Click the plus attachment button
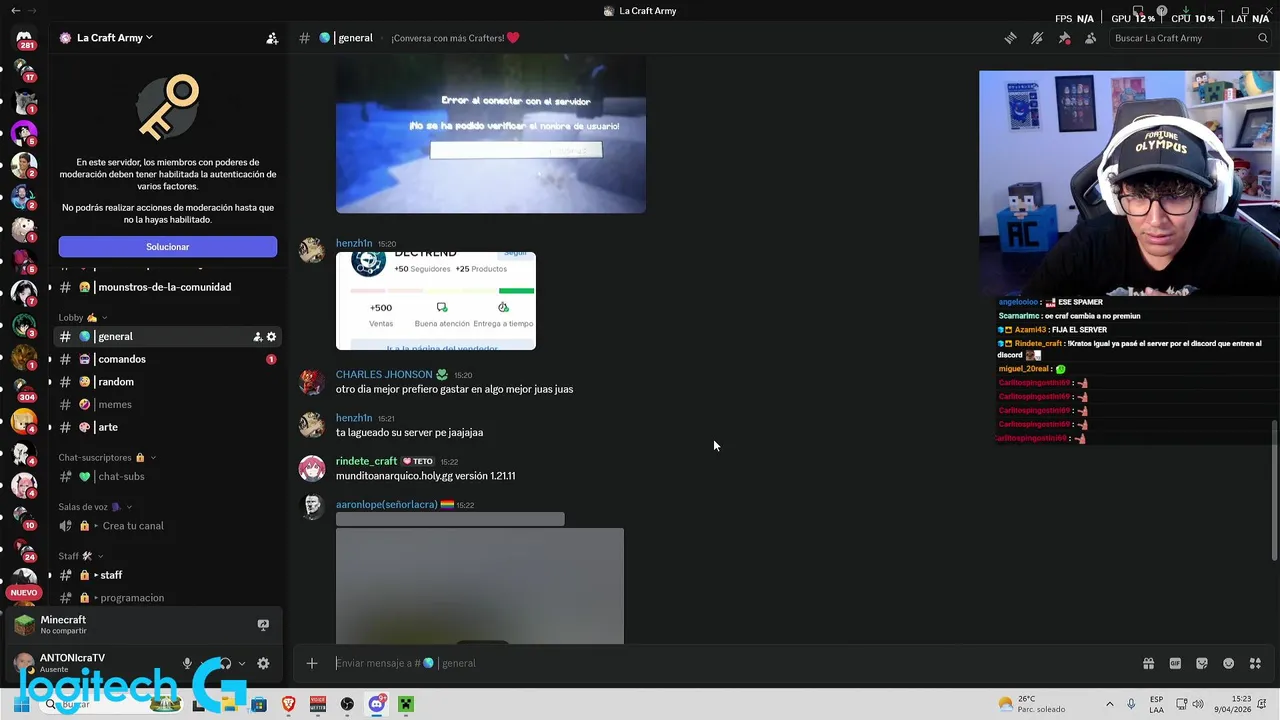This screenshot has height=720, width=1280. (312, 663)
